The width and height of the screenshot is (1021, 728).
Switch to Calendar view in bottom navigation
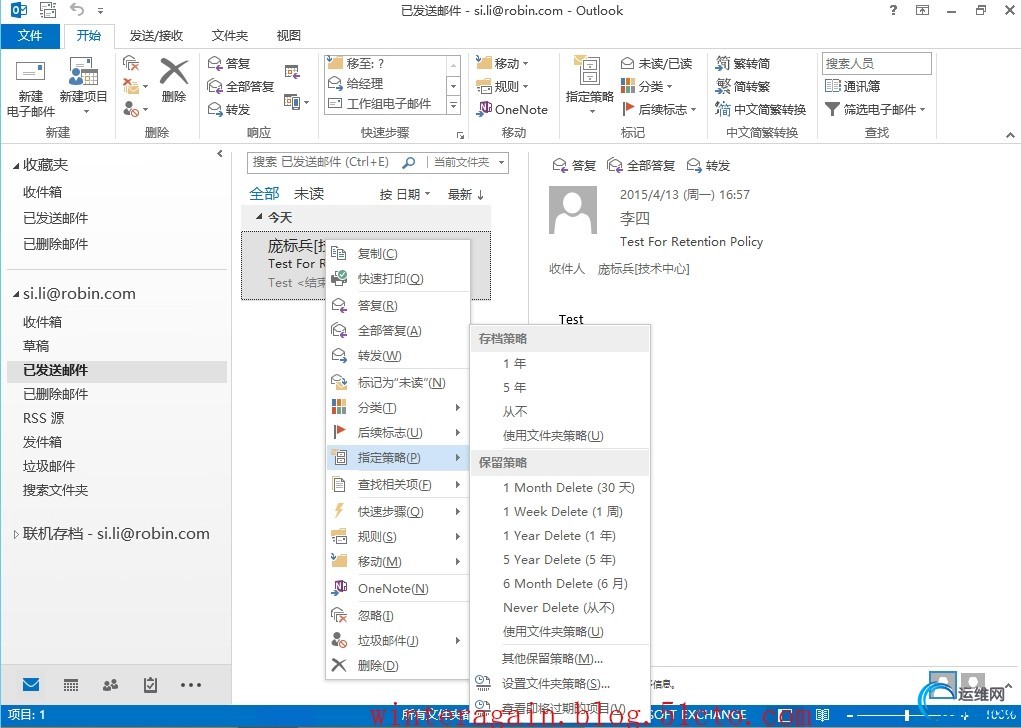(x=71, y=684)
